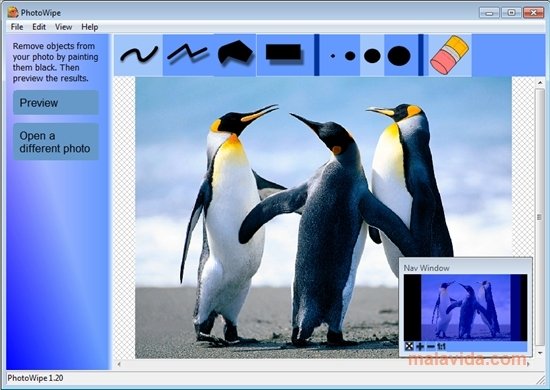Click the PhotoWipe app icon in title bar
This screenshot has height=390, width=550.
pyautogui.click(x=13, y=13)
